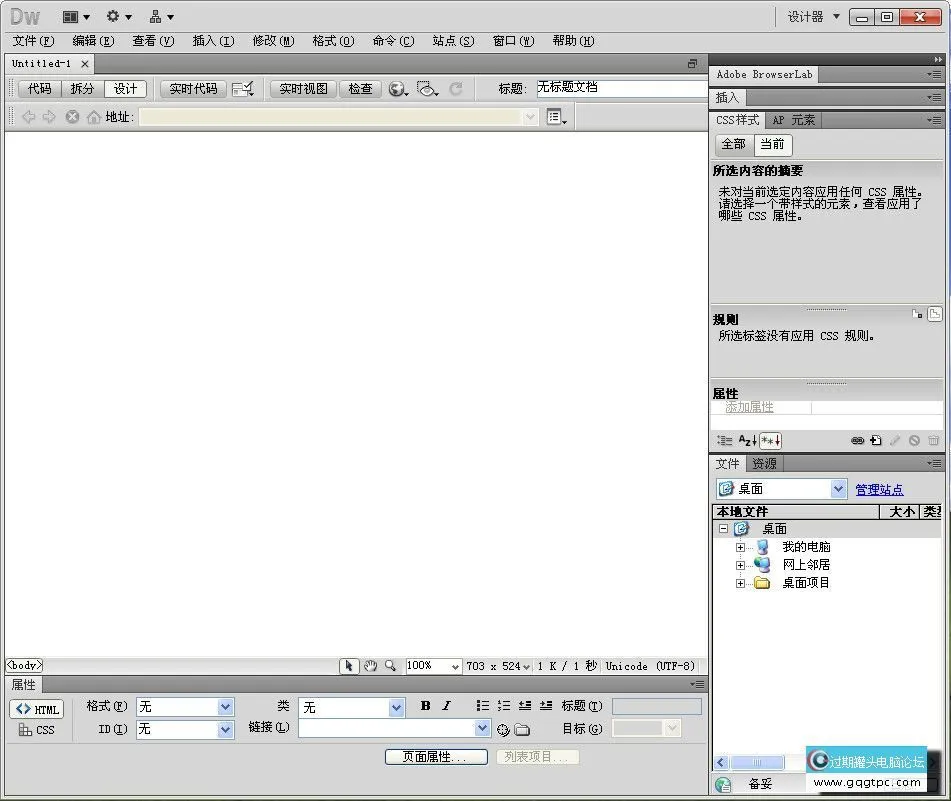
Task: Switch Property inspector to CSS mode
Action: tap(37, 730)
